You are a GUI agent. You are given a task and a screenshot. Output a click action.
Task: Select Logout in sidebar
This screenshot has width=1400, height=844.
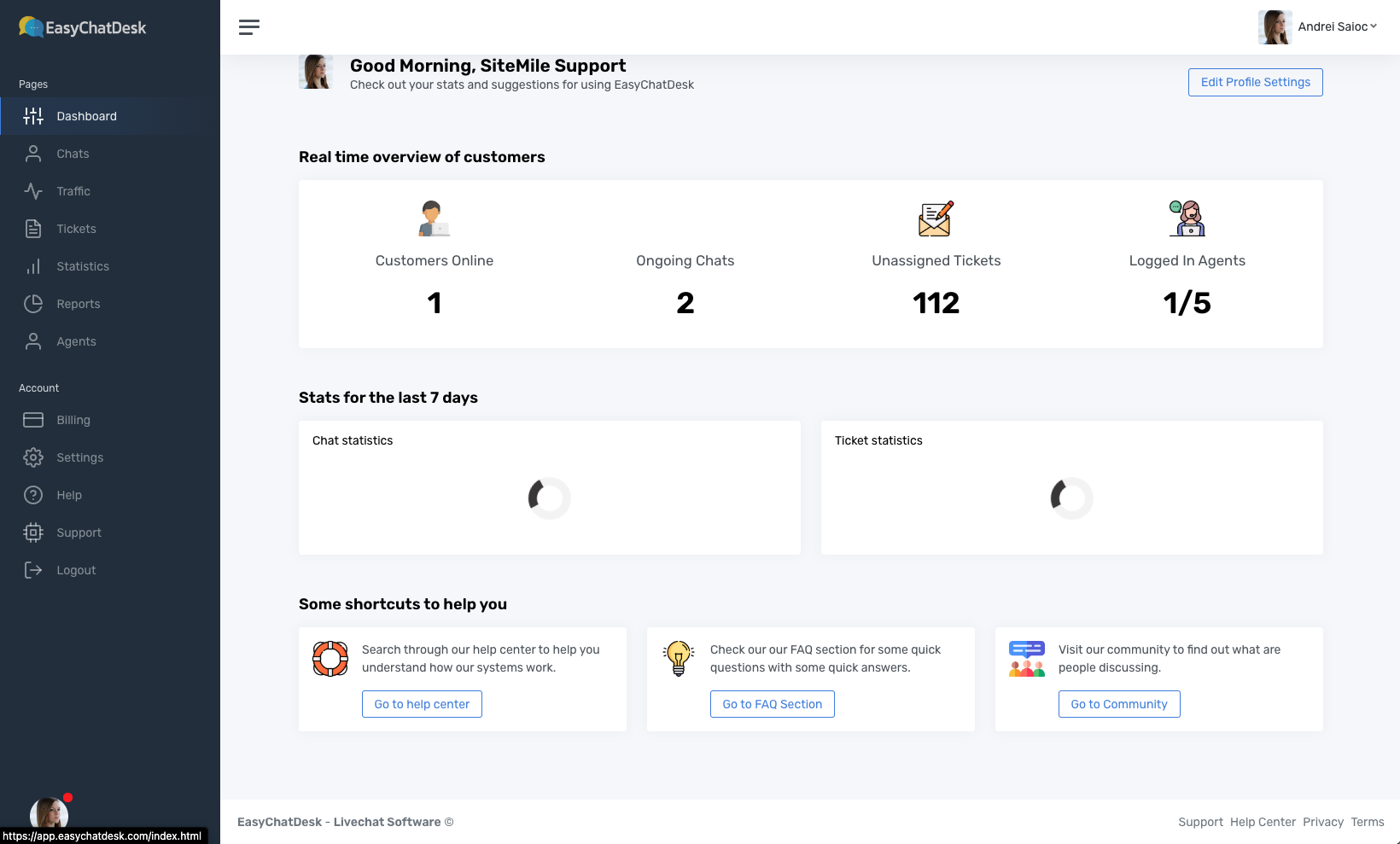110,570
